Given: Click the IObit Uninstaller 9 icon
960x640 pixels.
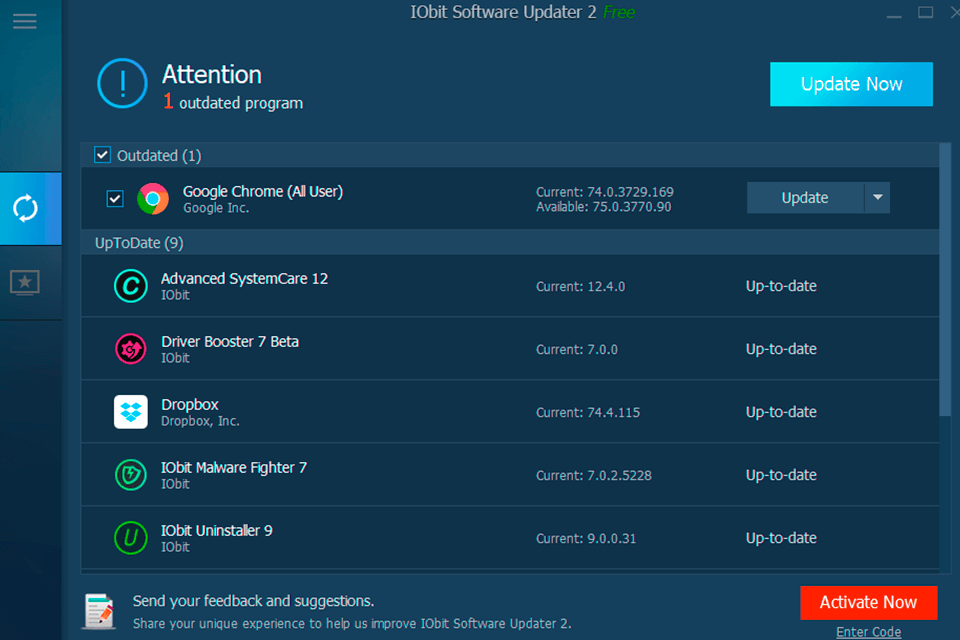Looking at the screenshot, I should click(x=130, y=538).
